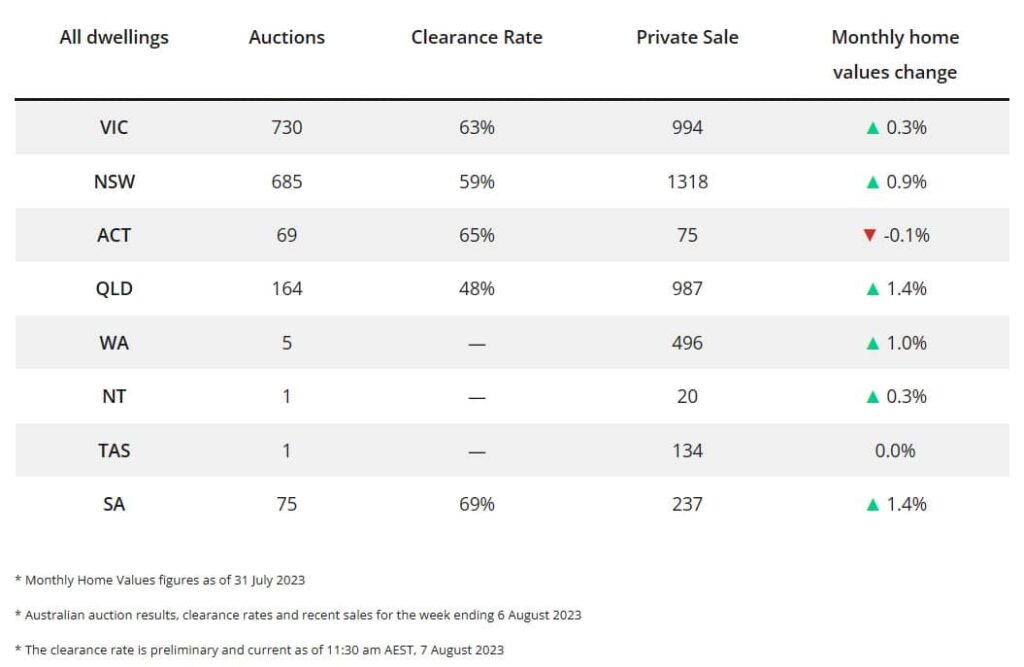Screen dimensions: 1024x667
Task: Click the Monthly home values change header
Action: [x=894, y=54]
